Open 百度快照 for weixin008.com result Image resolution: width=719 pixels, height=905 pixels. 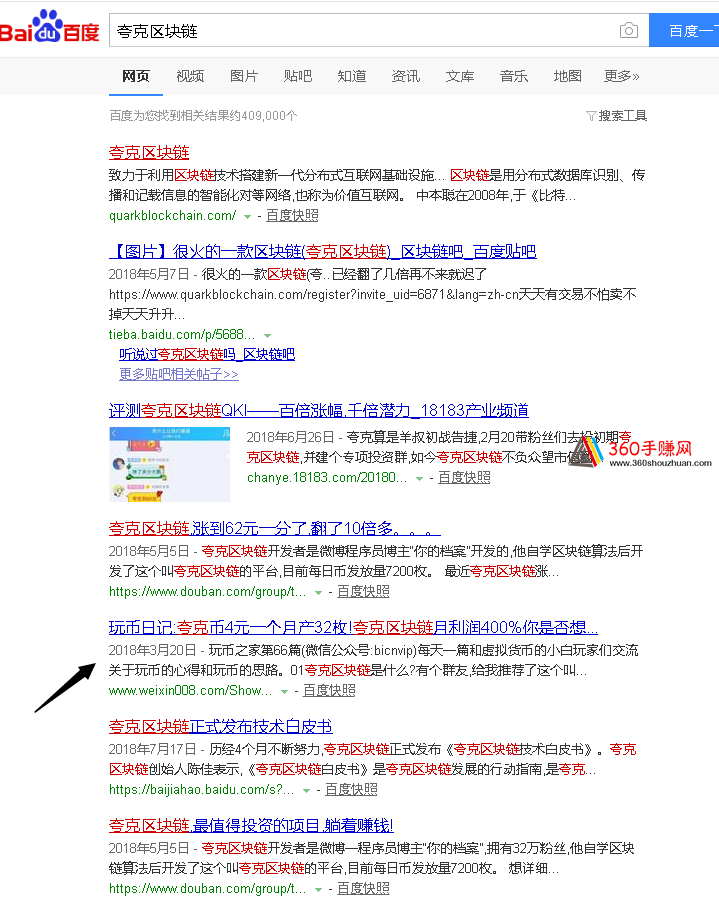329,690
